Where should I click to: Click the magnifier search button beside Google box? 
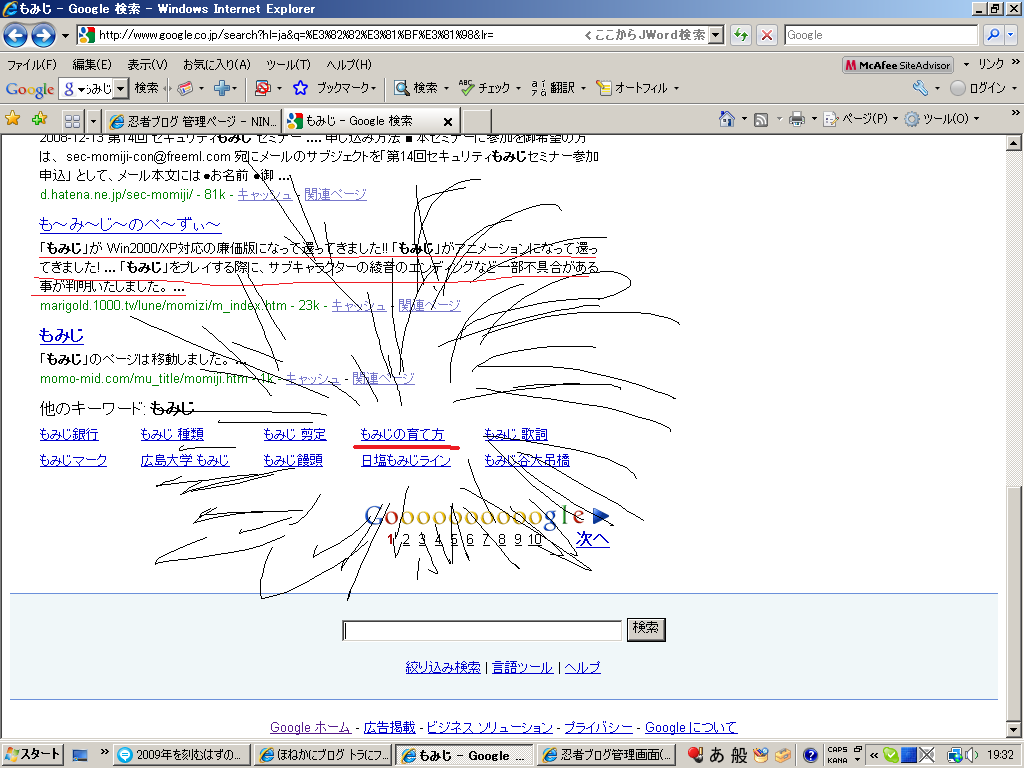pos(993,35)
